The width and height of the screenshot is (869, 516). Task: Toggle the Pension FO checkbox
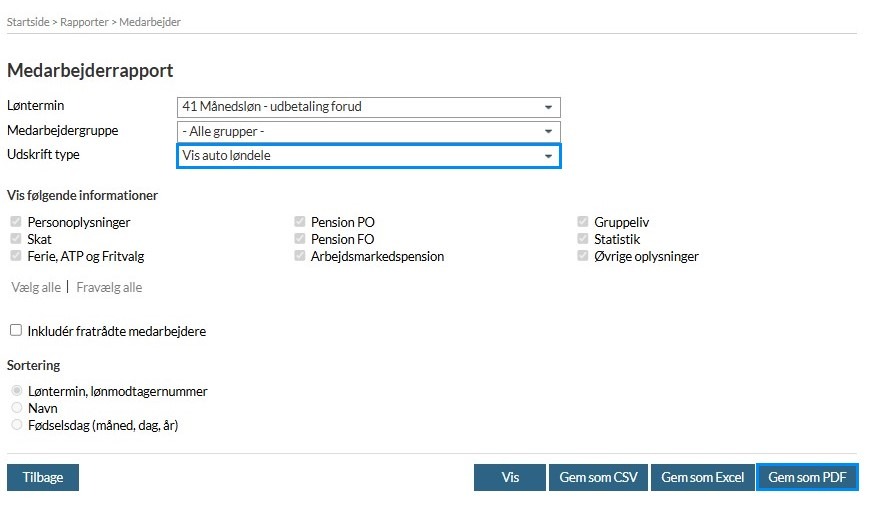300,239
